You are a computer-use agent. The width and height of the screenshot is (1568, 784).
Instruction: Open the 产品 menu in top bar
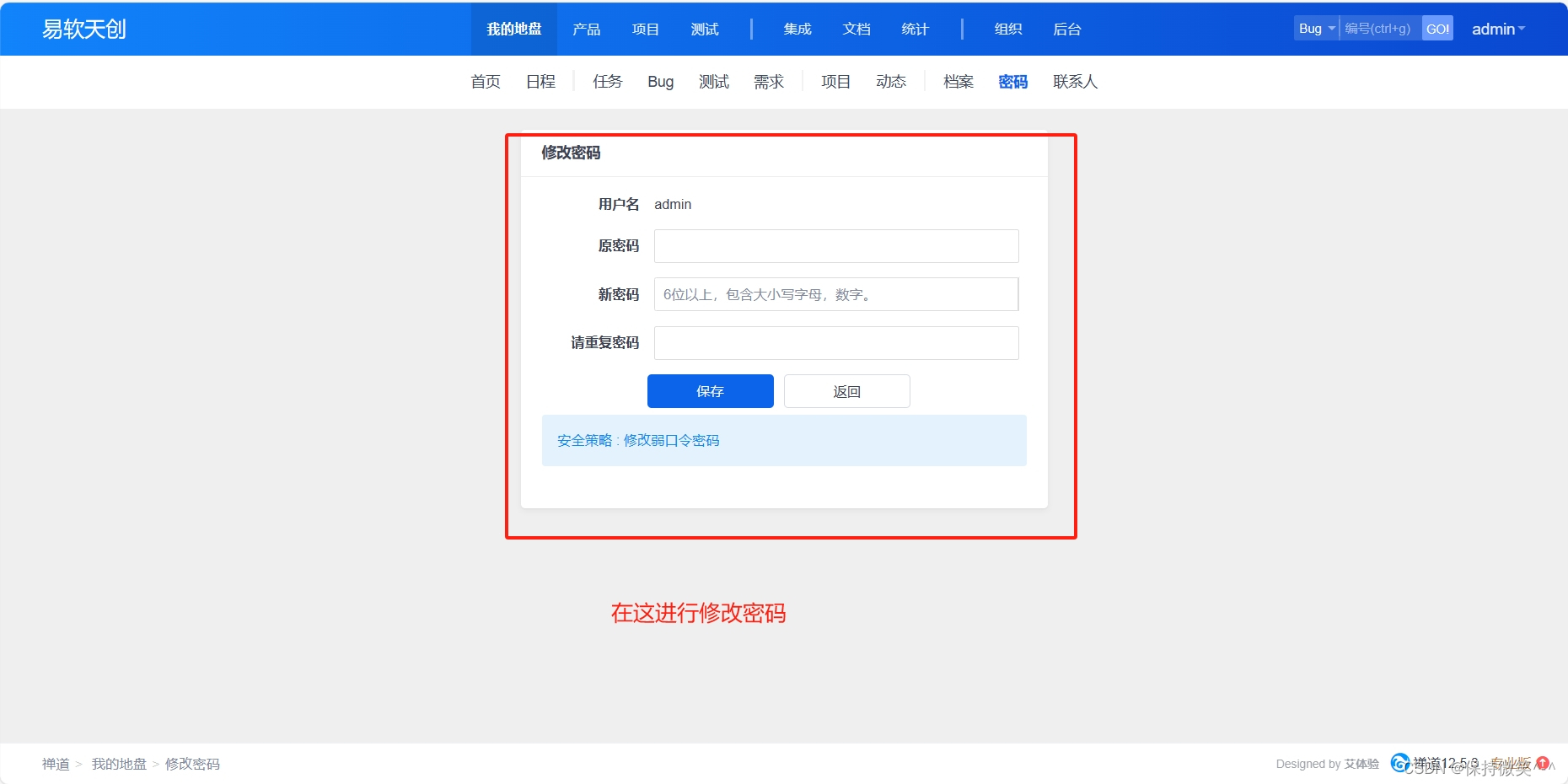587,29
